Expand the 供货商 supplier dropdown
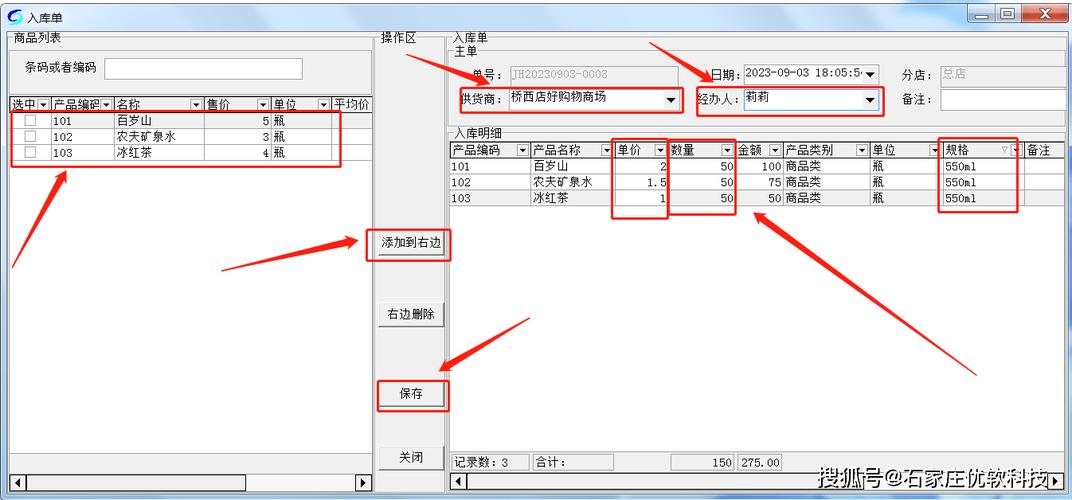Viewport: 1072px width, 500px height. (670, 100)
